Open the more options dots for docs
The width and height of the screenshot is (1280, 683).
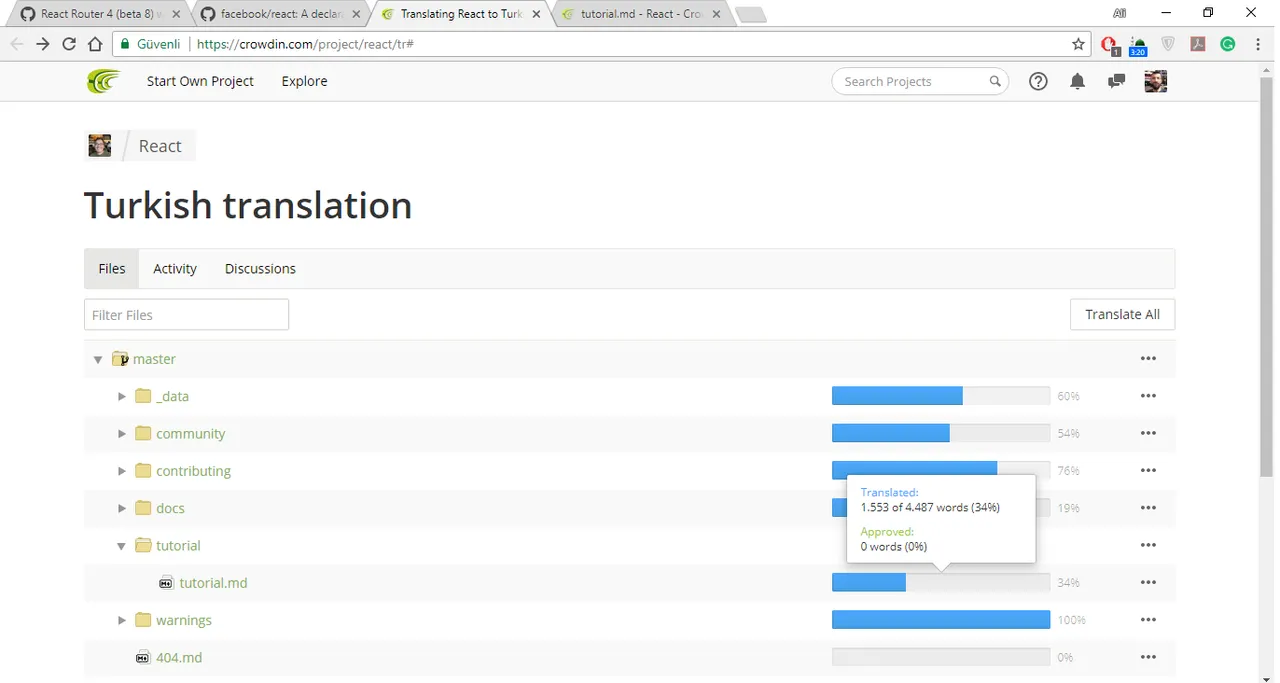point(1148,508)
